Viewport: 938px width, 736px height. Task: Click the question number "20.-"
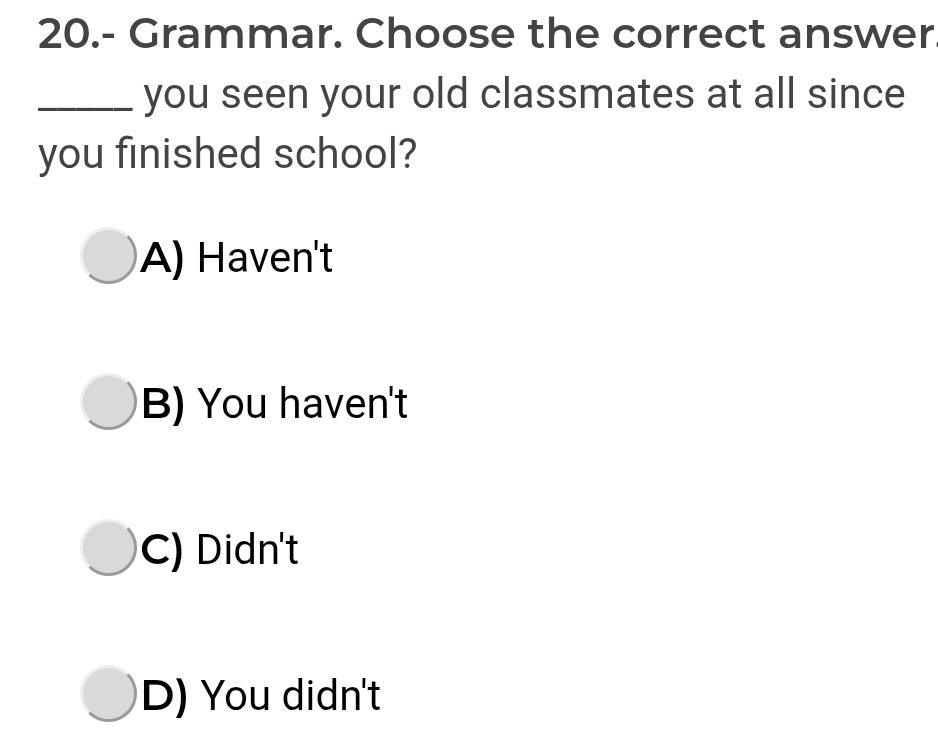pyautogui.click(x=78, y=35)
